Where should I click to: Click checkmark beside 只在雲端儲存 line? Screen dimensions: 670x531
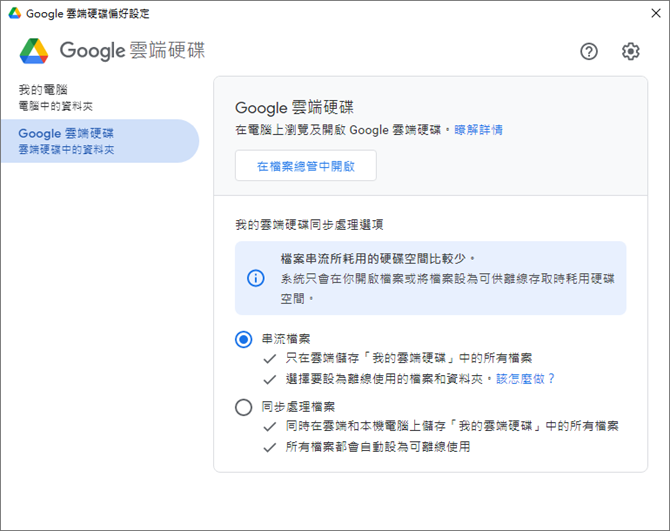270,359
